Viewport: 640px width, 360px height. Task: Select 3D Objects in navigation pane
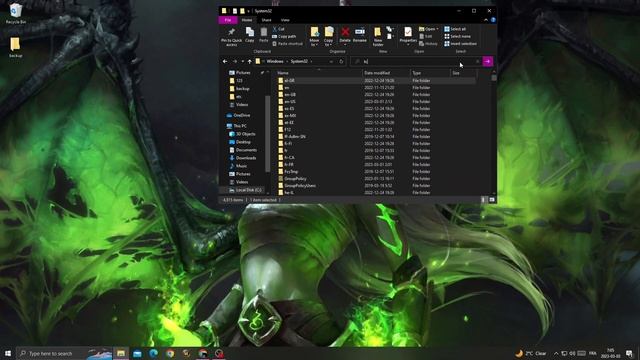242,134
